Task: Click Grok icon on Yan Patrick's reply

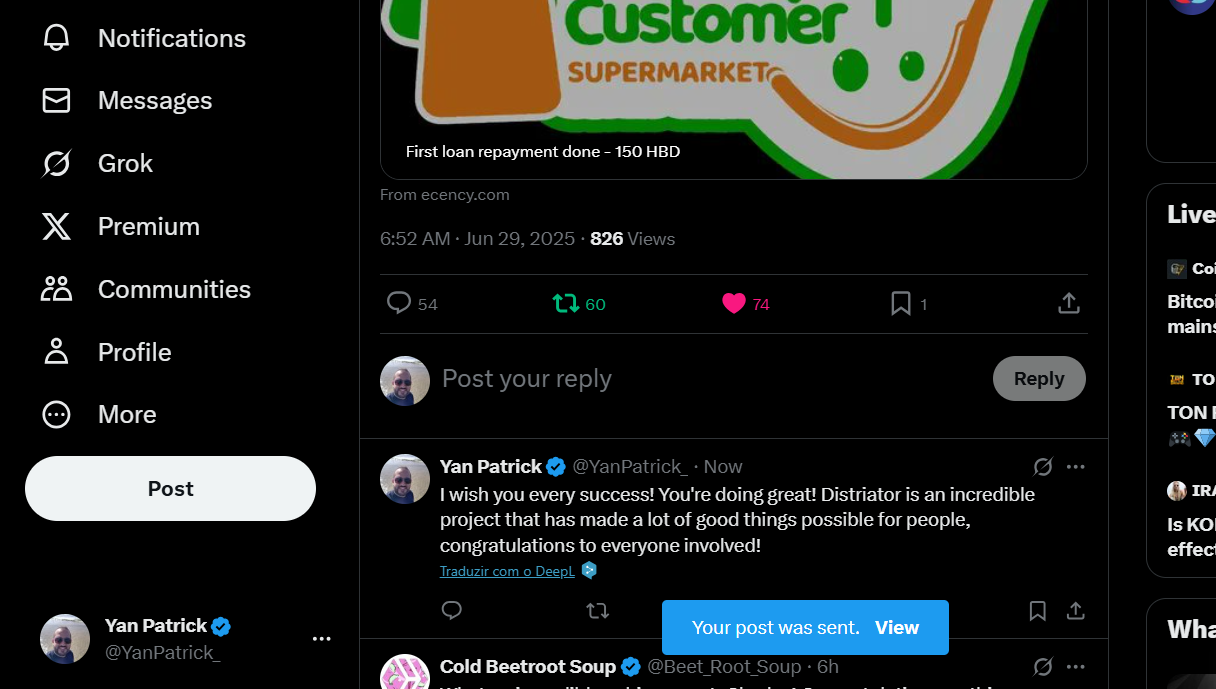Action: pos(1043,467)
